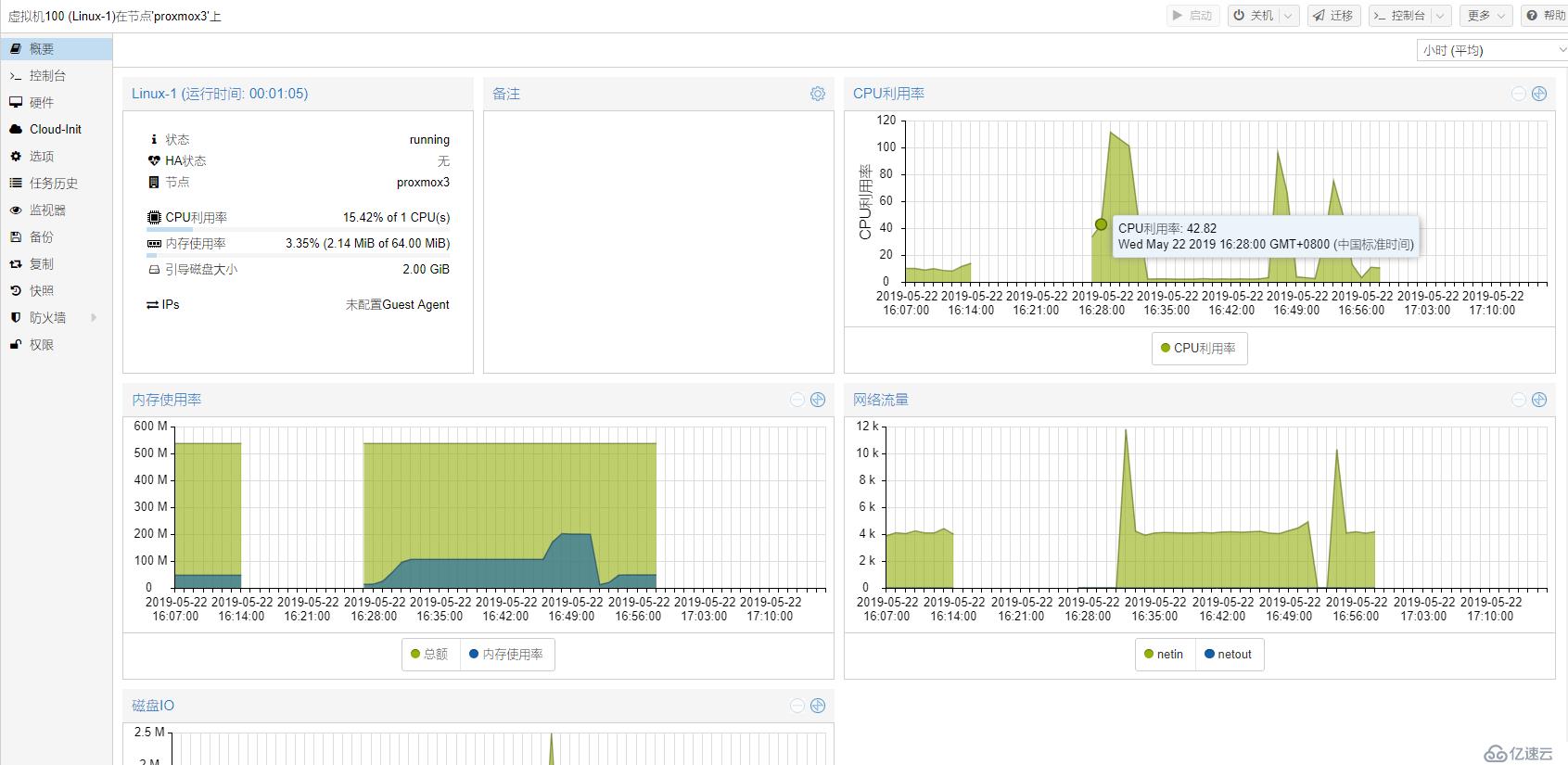Click the '15.42% of 1 CPU(s)' value
1568x765 pixels.
point(396,217)
